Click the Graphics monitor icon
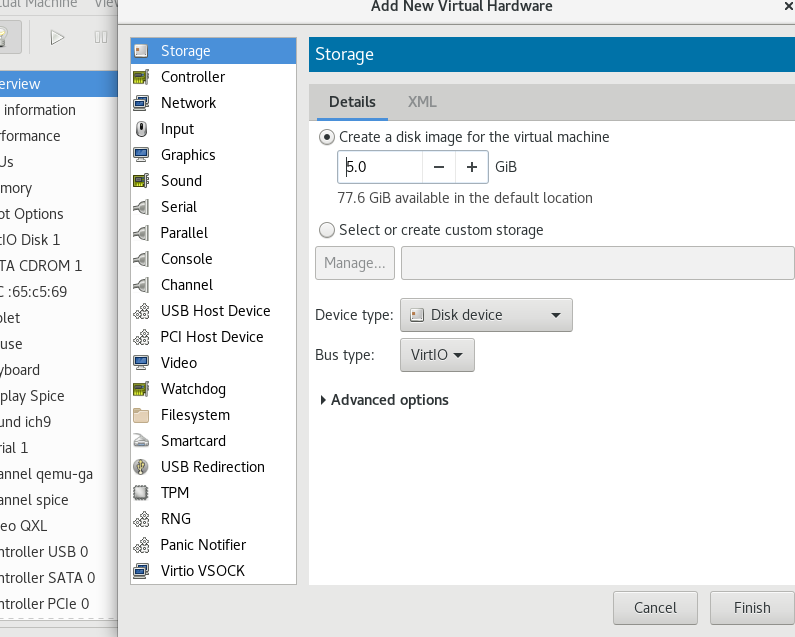 coord(141,155)
